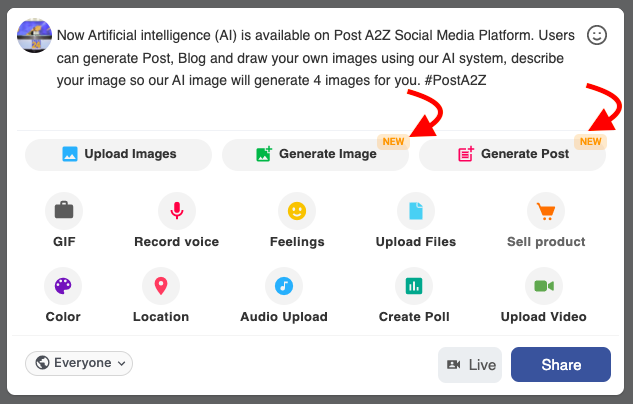Viewport: 633px width, 404px height.
Task: Select the Feelings smiley icon
Action: coord(297,211)
